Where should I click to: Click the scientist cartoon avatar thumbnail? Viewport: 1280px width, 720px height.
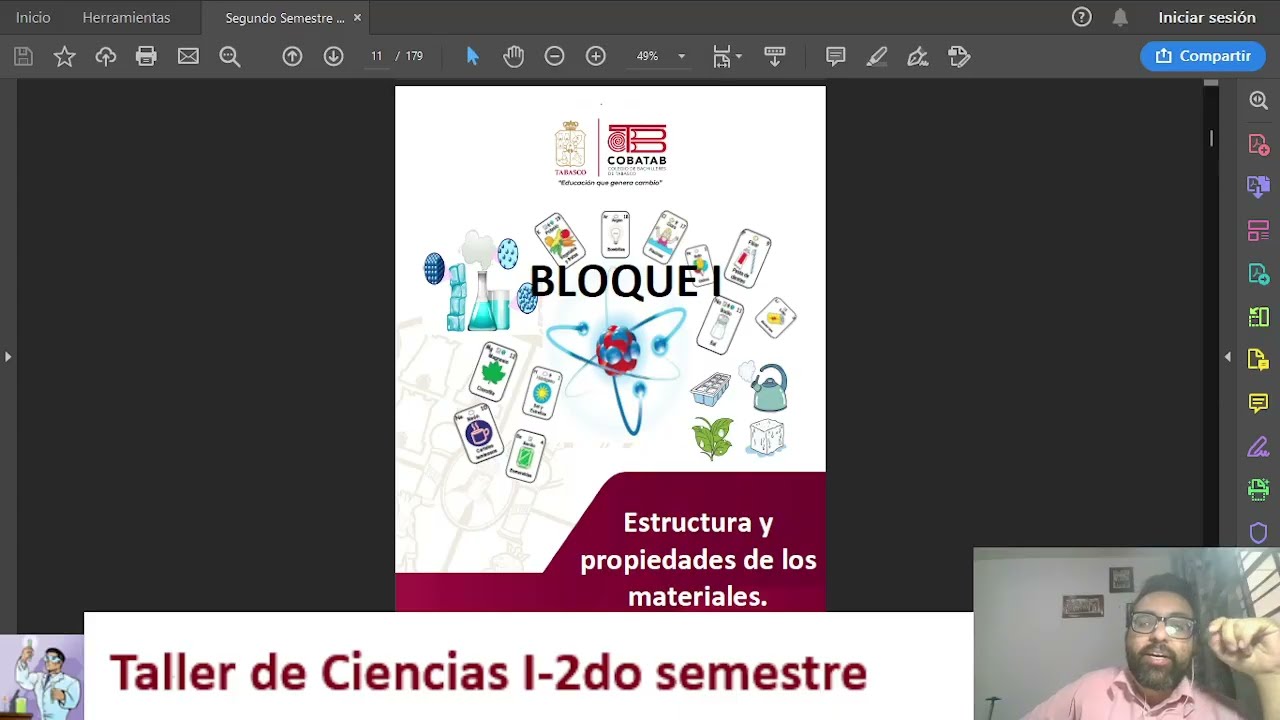42,677
